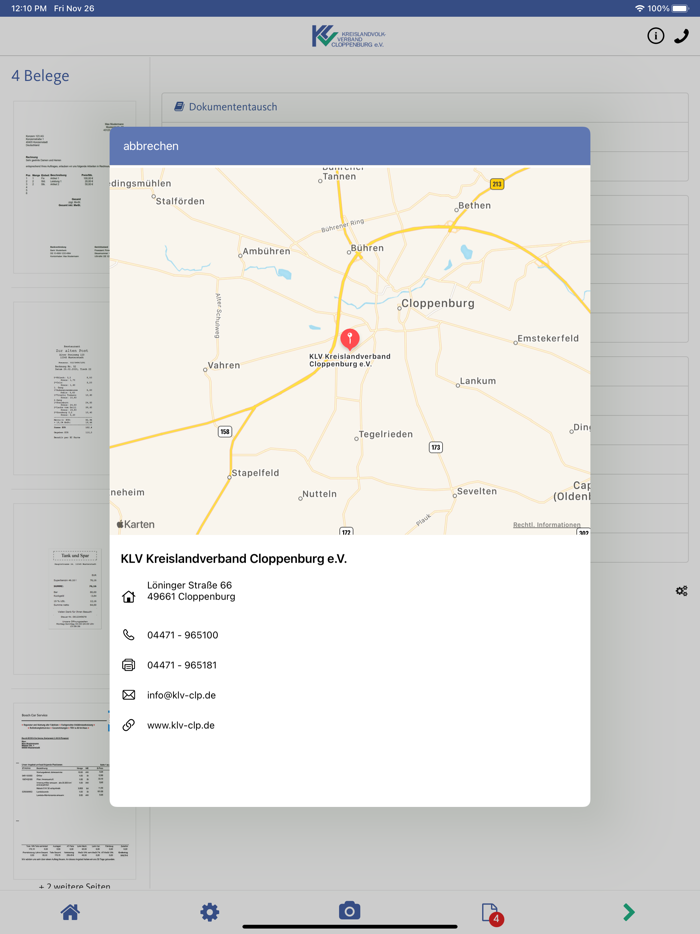Go to Home via bottom house icon

click(x=70, y=912)
